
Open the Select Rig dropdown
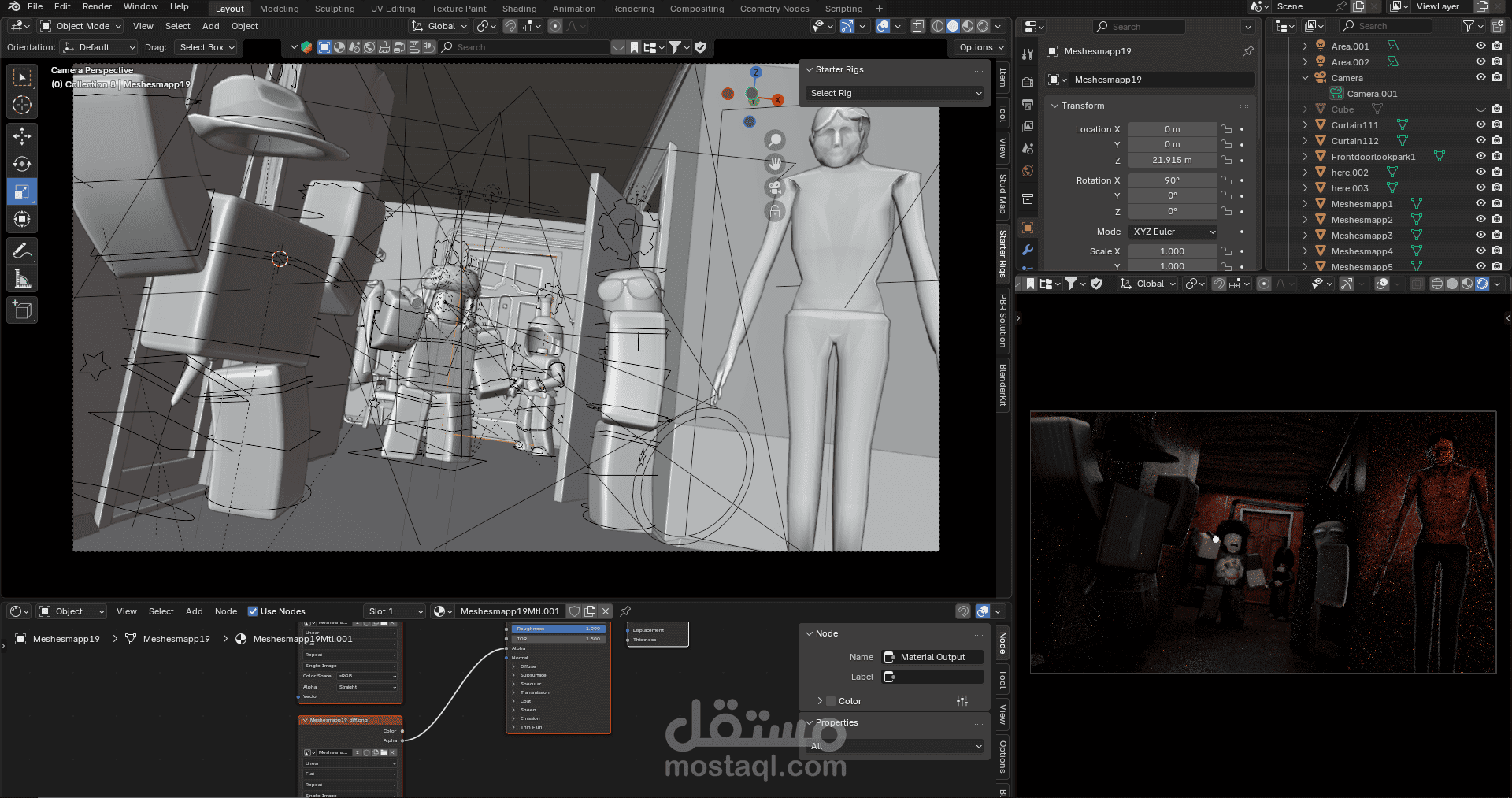coord(895,93)
